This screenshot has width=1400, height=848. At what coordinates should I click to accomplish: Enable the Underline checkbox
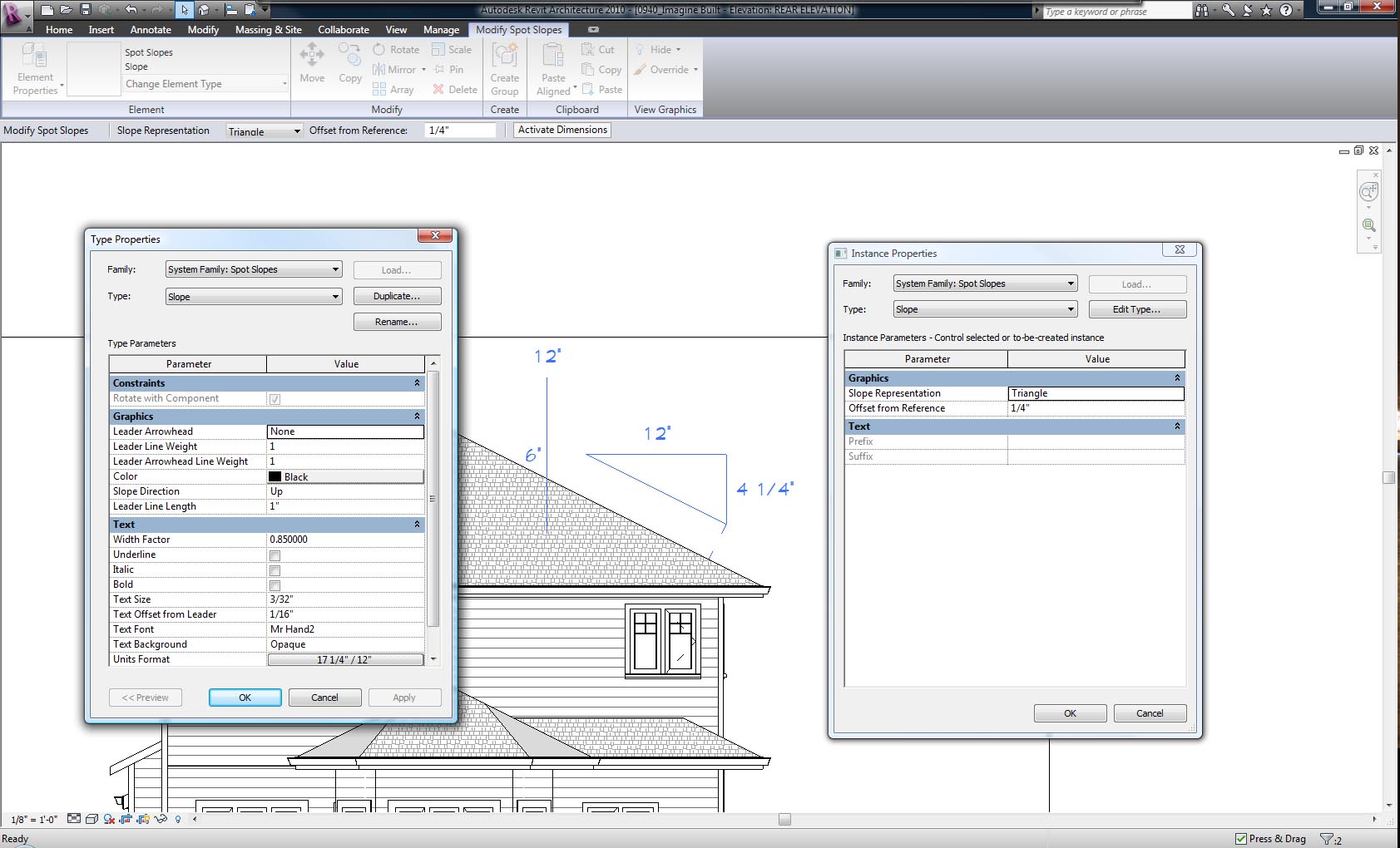click(x=275, y=555)
